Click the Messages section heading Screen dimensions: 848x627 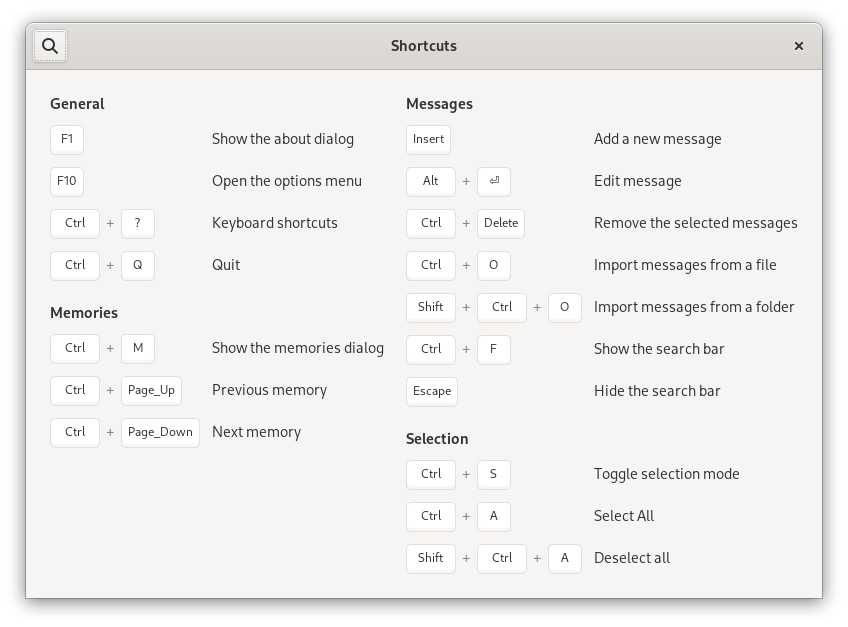click(x=439, y=104)
